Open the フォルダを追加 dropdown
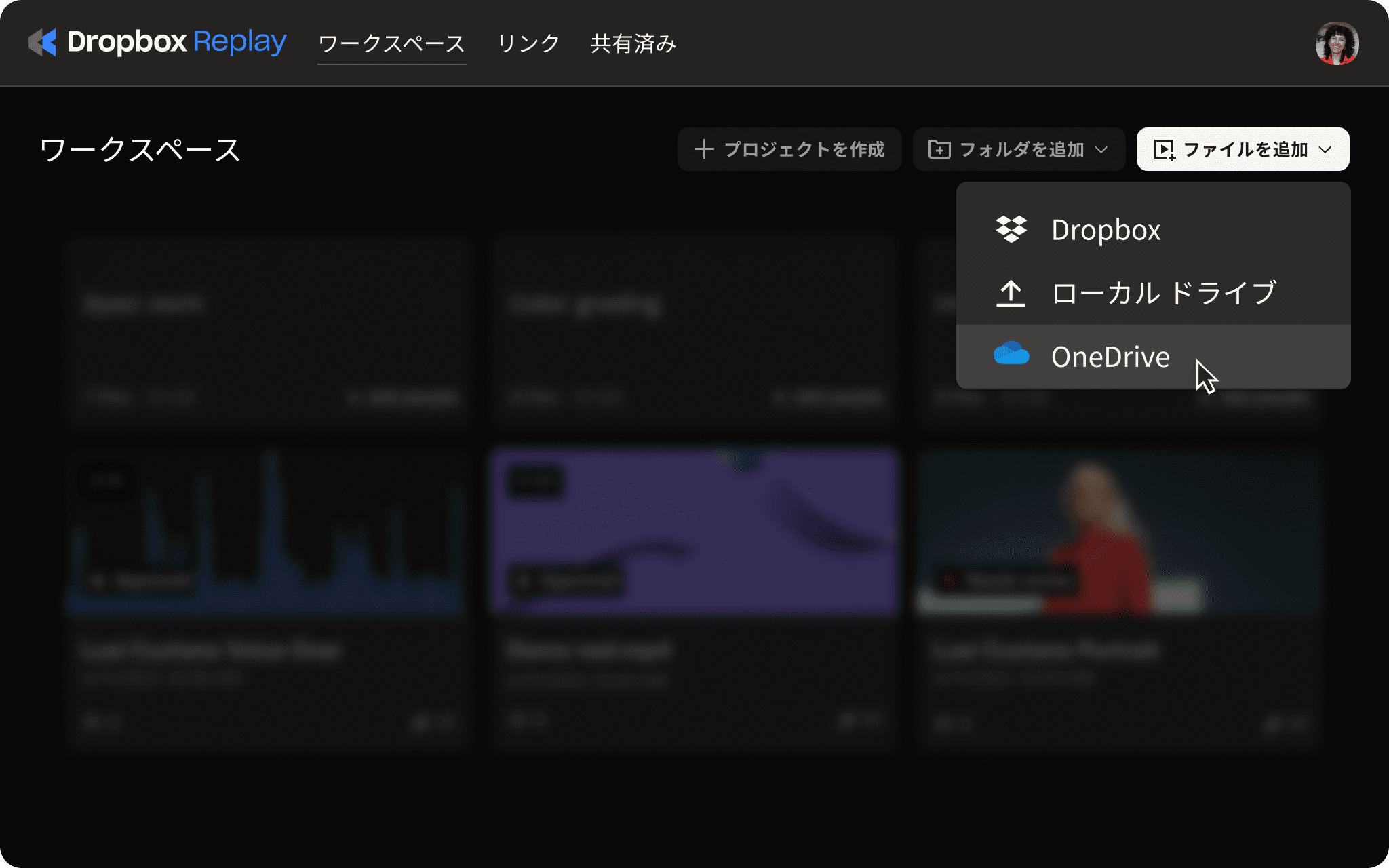1389x868 pixels. click(1019, 149)
